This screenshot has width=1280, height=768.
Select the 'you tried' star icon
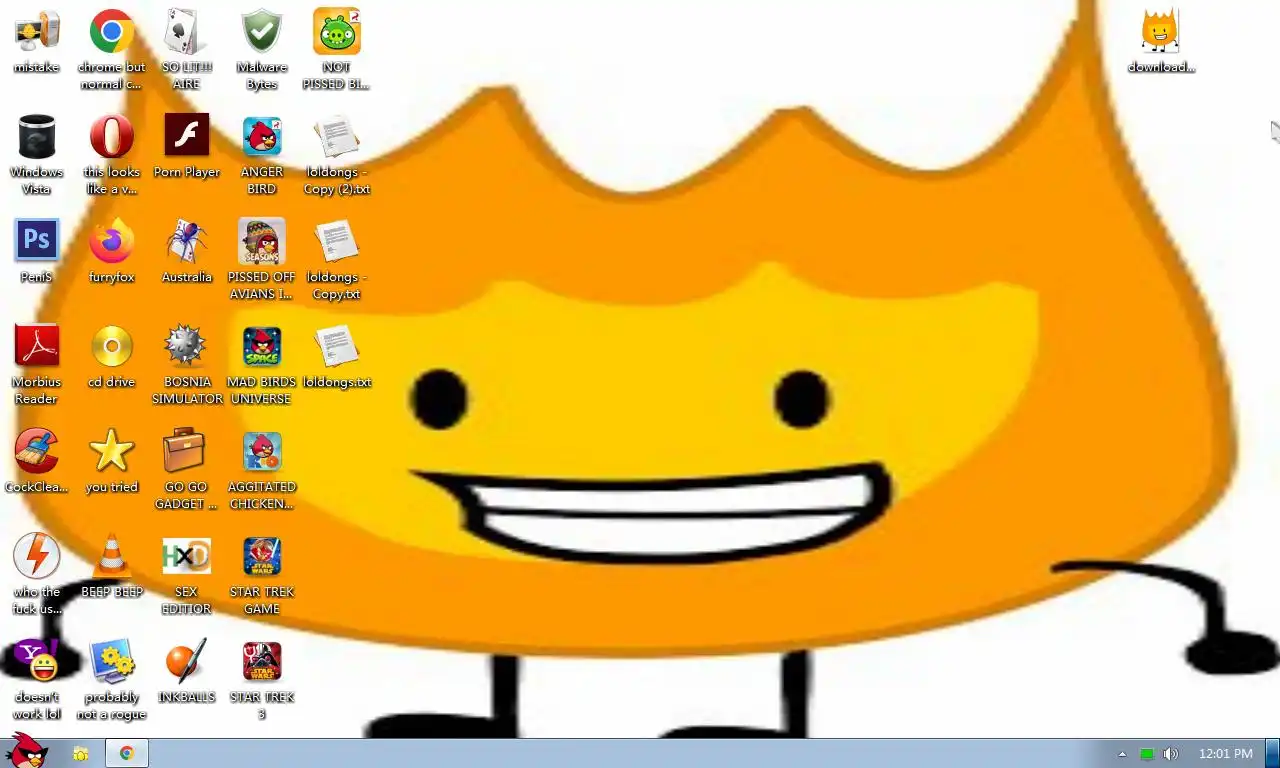click(x=112, y=462)
